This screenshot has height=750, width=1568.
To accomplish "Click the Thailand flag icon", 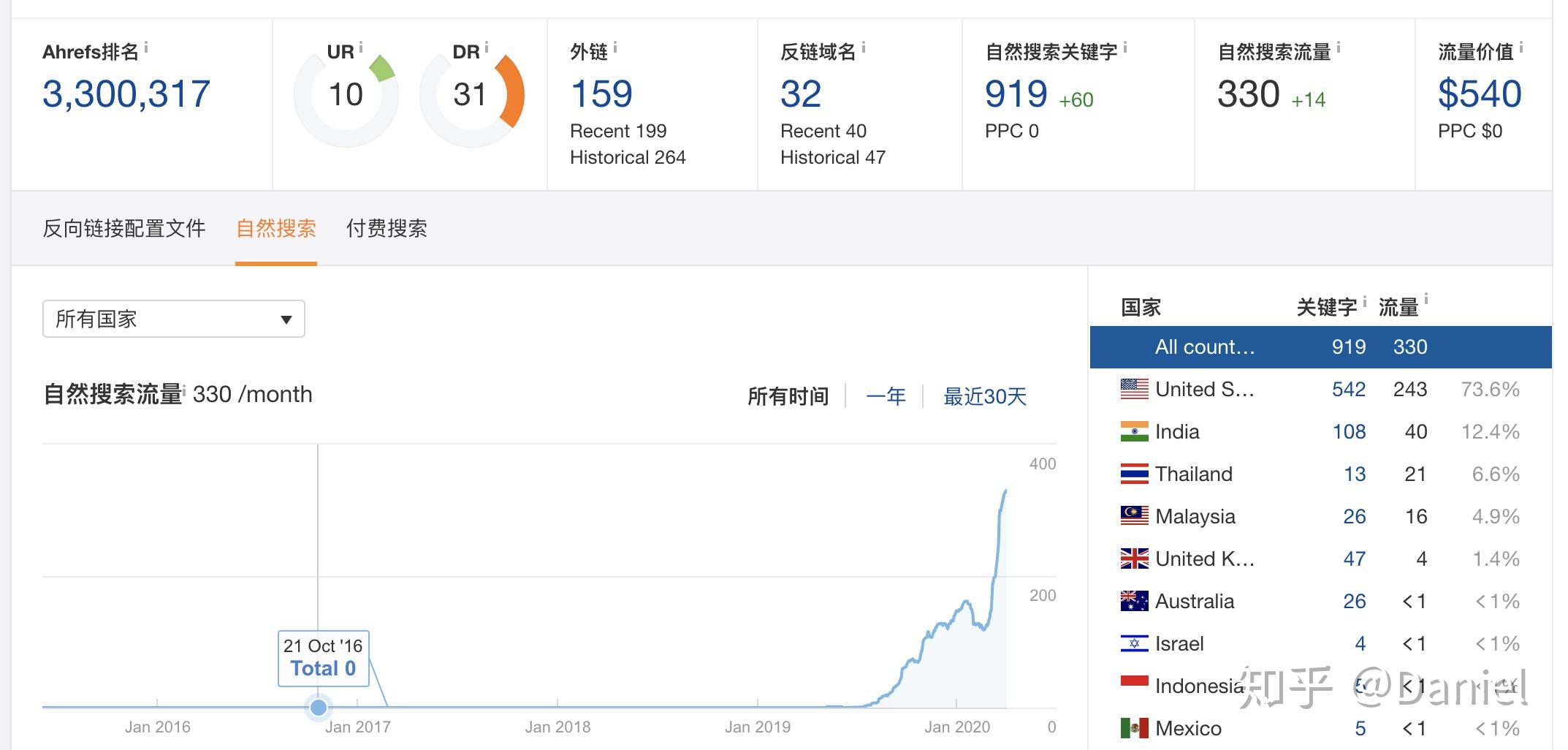I will coord(1133,474).
